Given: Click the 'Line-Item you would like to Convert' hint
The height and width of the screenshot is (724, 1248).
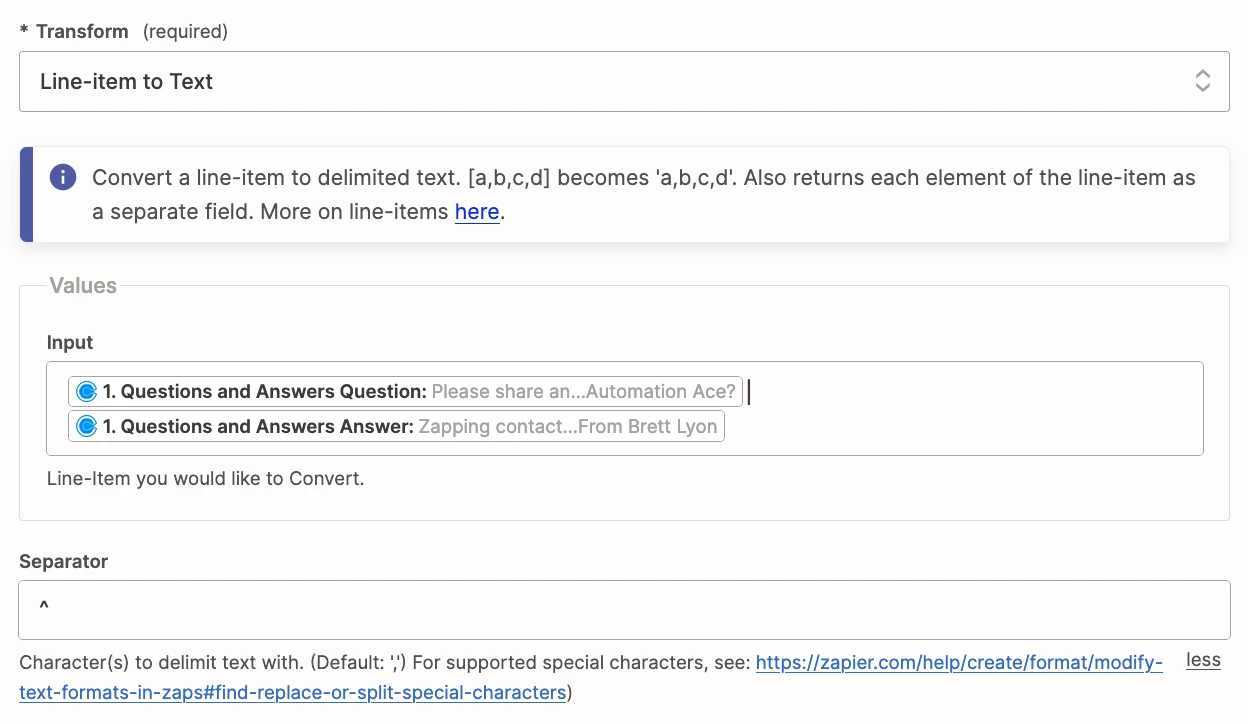Looking at the screenshot, I should 205,478.
